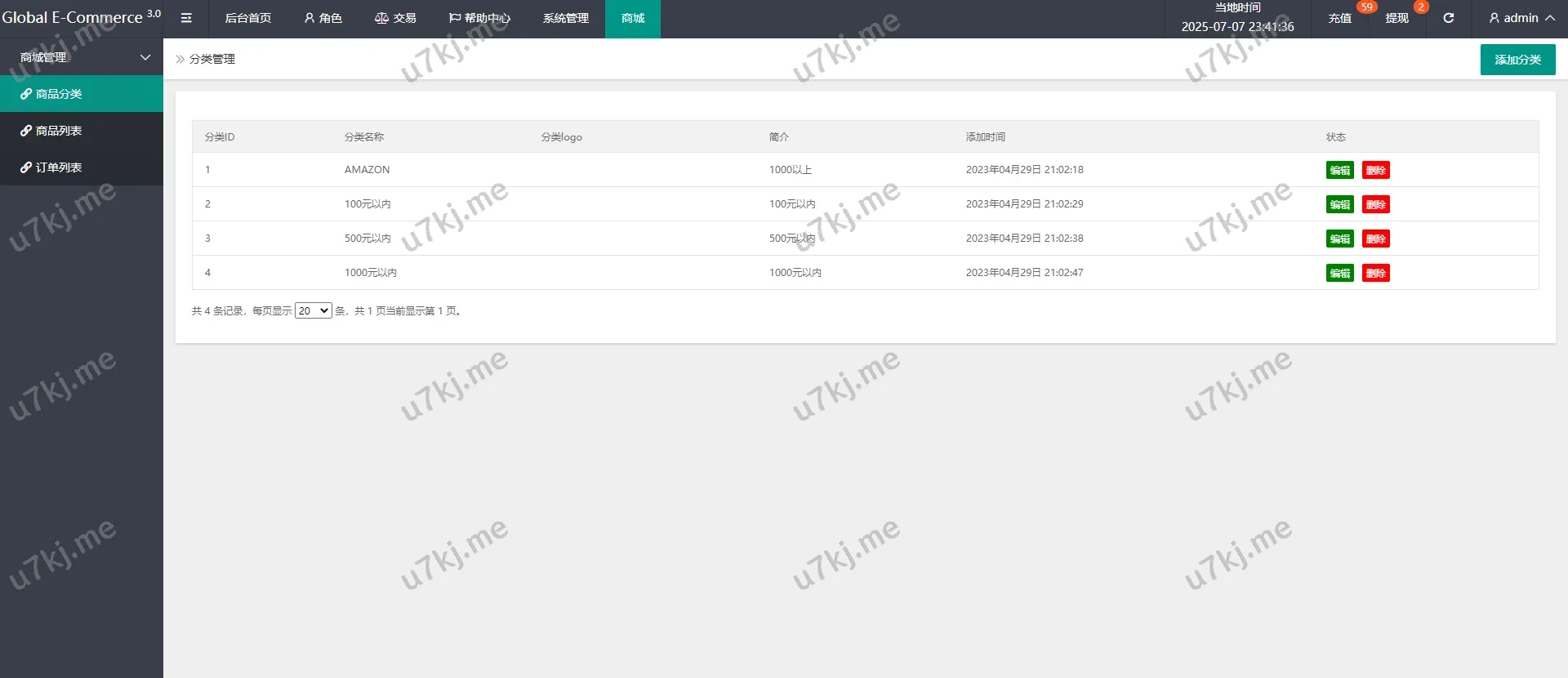The width and height of the screenshot is (1568, 678).
Task: Open the 交易 transaction menu
Action: [x=395, y=18]
